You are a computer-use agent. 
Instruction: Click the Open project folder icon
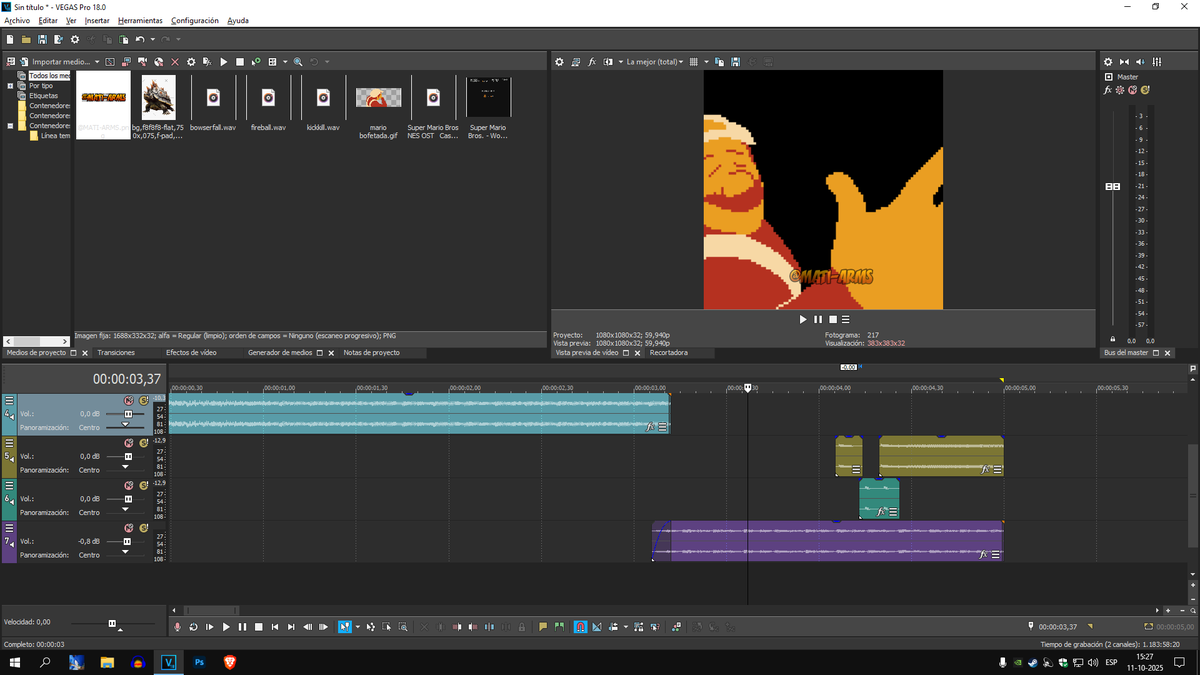(26, 39)
